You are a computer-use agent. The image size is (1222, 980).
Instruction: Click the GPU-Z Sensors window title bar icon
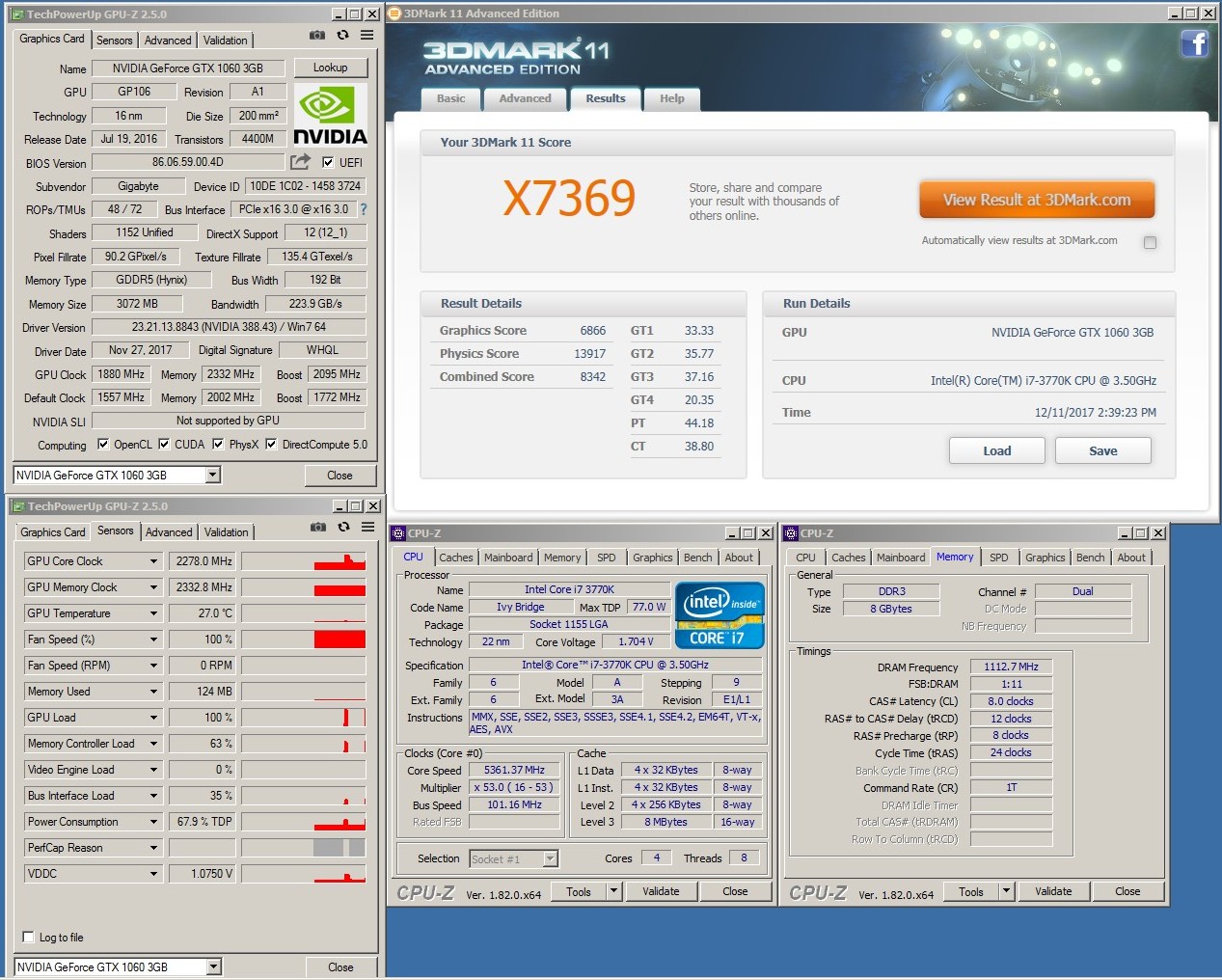click(18, 506)
